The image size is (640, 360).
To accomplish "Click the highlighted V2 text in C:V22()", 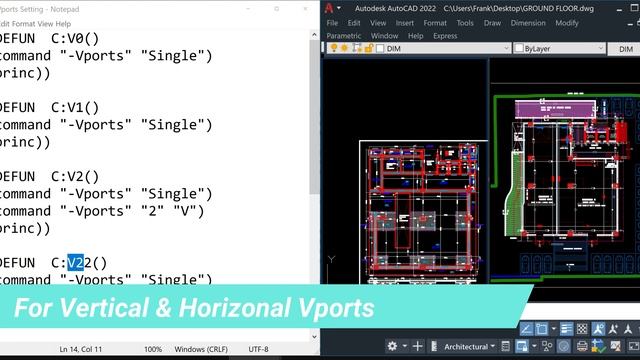I will click(x=75, y=262).
